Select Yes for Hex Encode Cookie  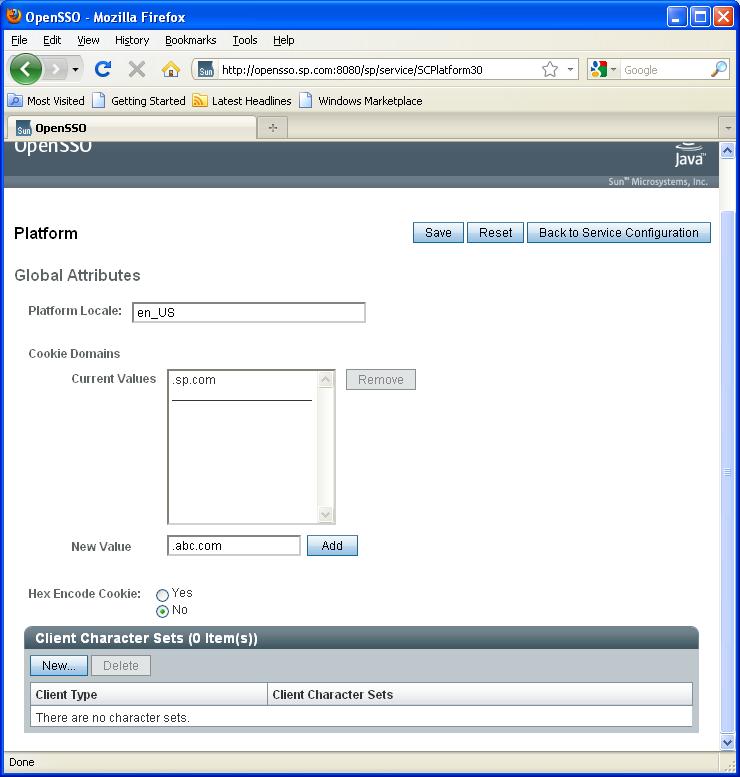click(163, 595)
